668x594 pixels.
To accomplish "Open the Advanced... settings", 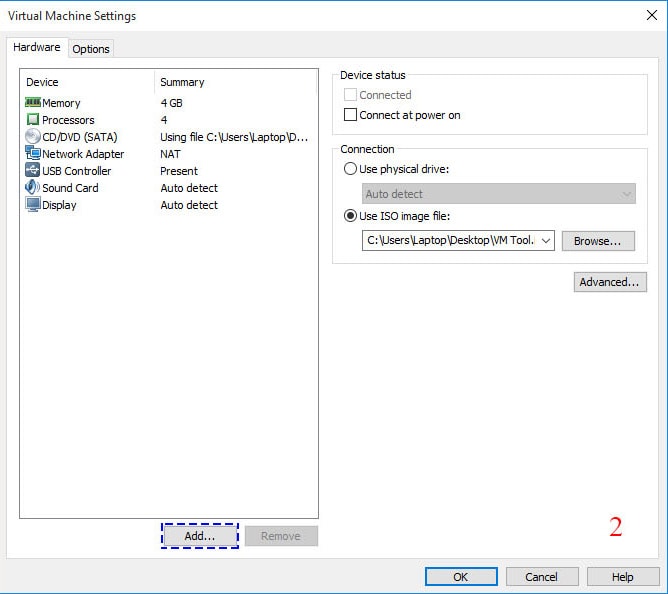I will pyautogui.click(x=608, y=282).
